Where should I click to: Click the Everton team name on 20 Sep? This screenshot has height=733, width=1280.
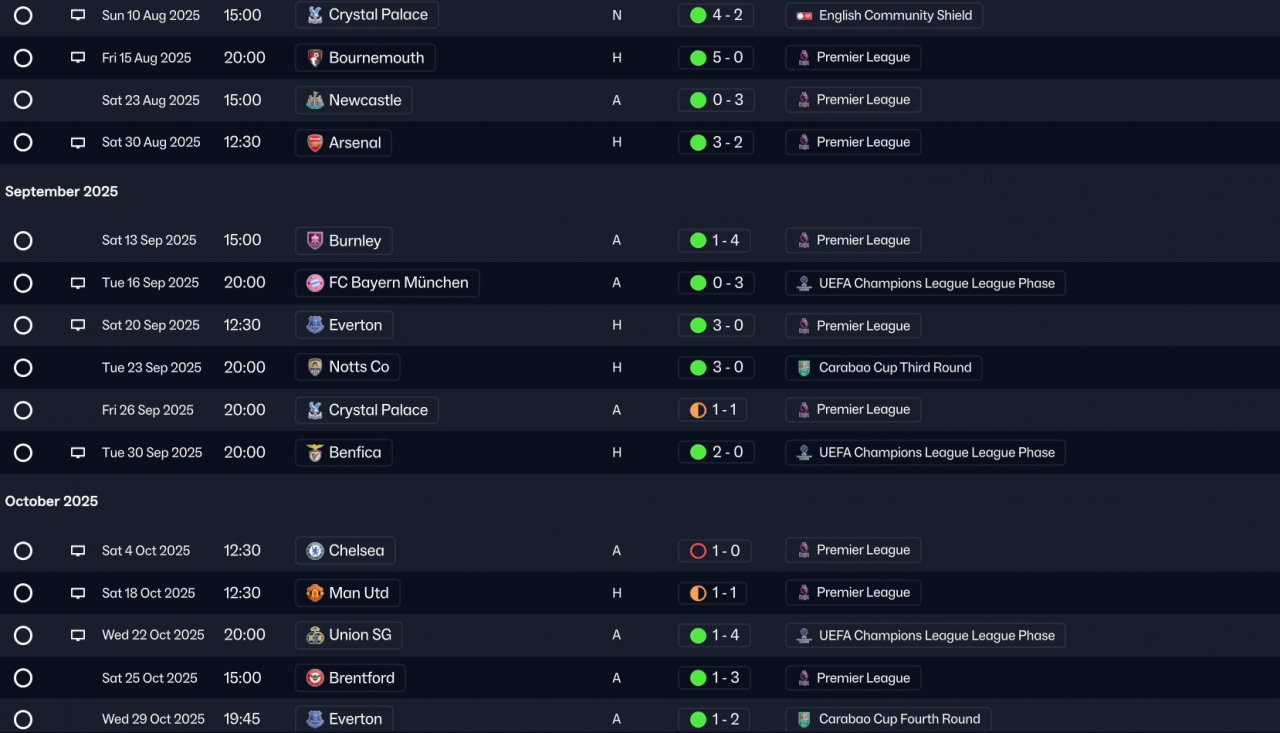click(x=355, y=325)
